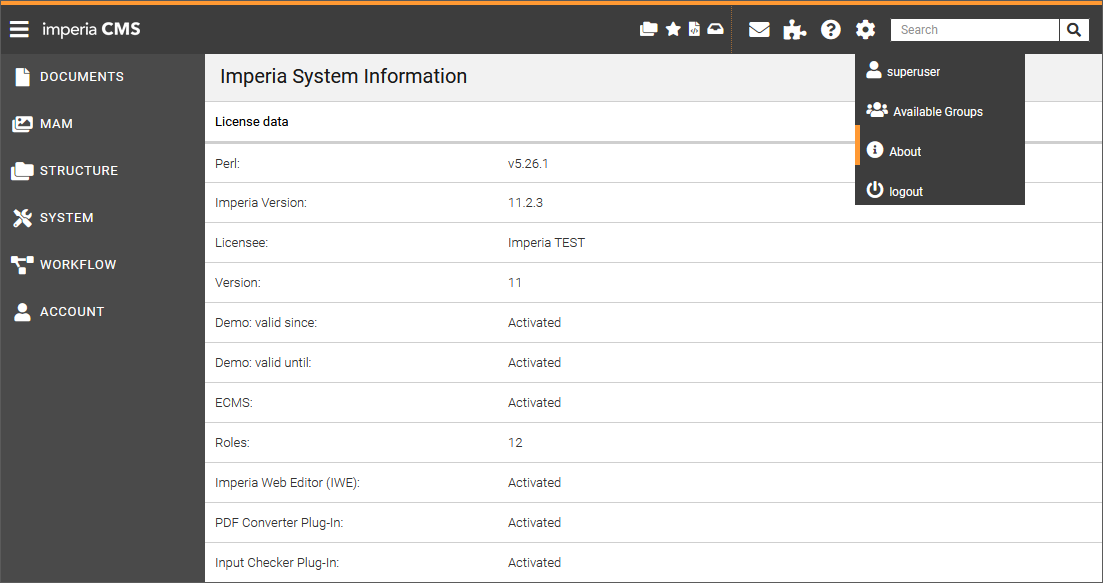This screenshot has width=1103, height=583.
Task: Click the user silhouette icon beside superuser
Action: (874, 69)
